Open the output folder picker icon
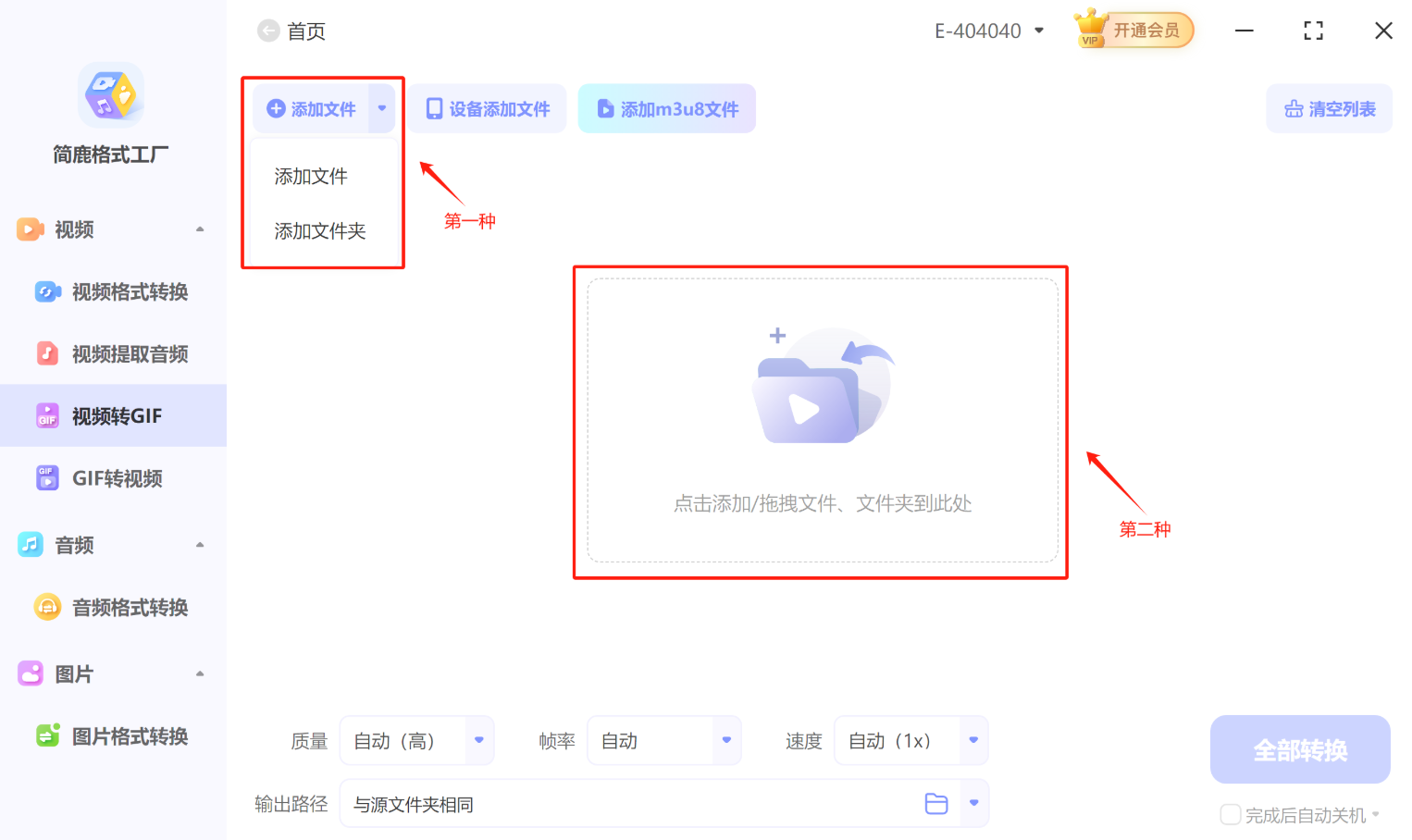Image resolution: width=1412 pixels, height=840 pixels. coord(935,804)
